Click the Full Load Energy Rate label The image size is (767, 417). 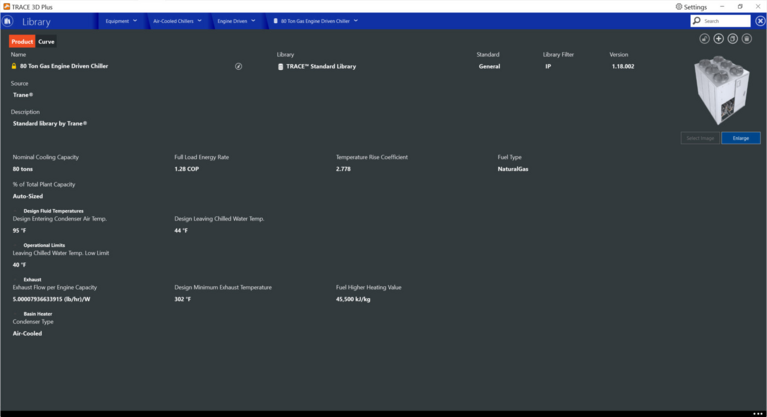[202, 157]
